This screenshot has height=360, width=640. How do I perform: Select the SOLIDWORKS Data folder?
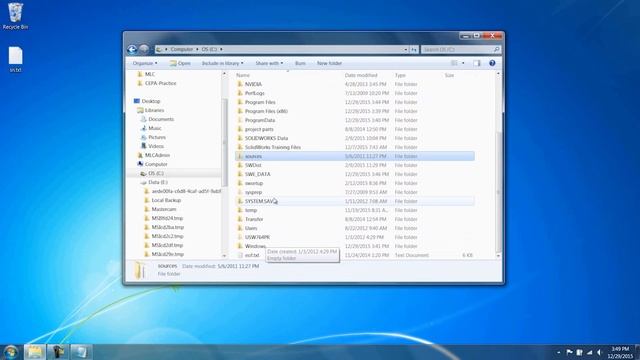(266, 138)
